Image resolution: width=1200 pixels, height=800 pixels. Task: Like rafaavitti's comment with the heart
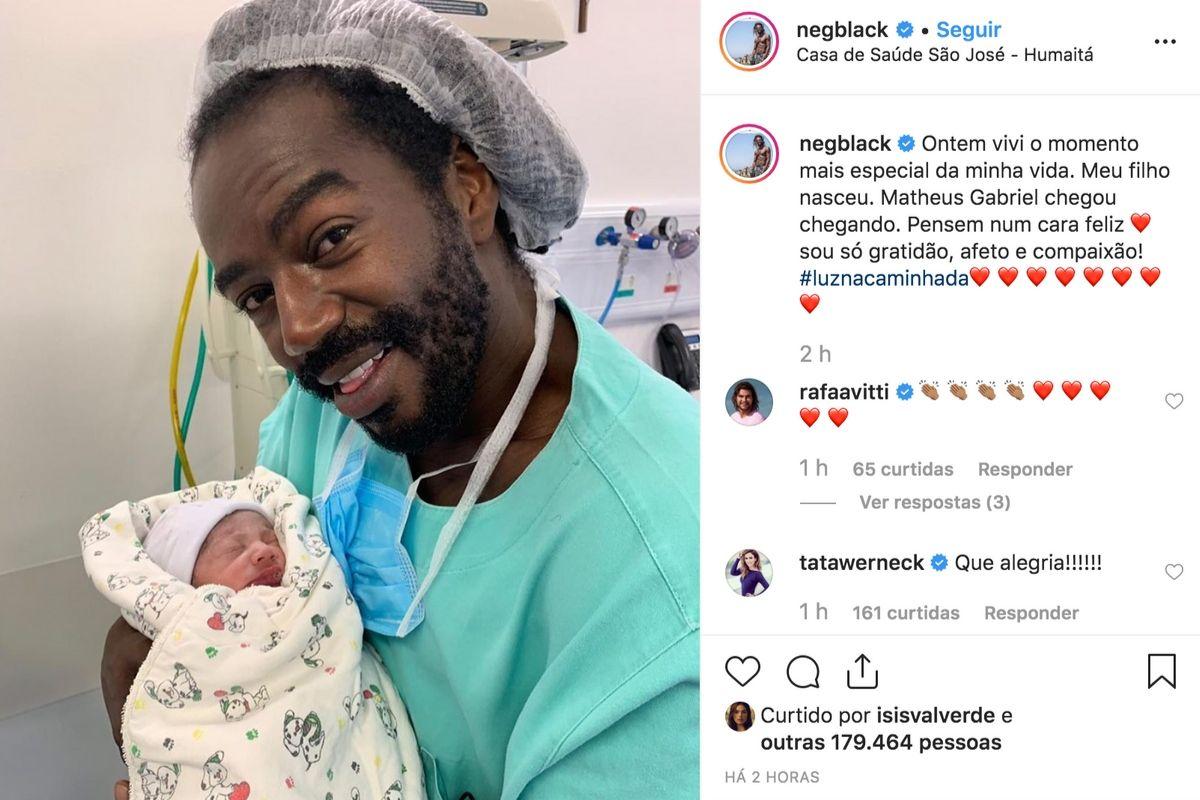[x=1174, y=401]
